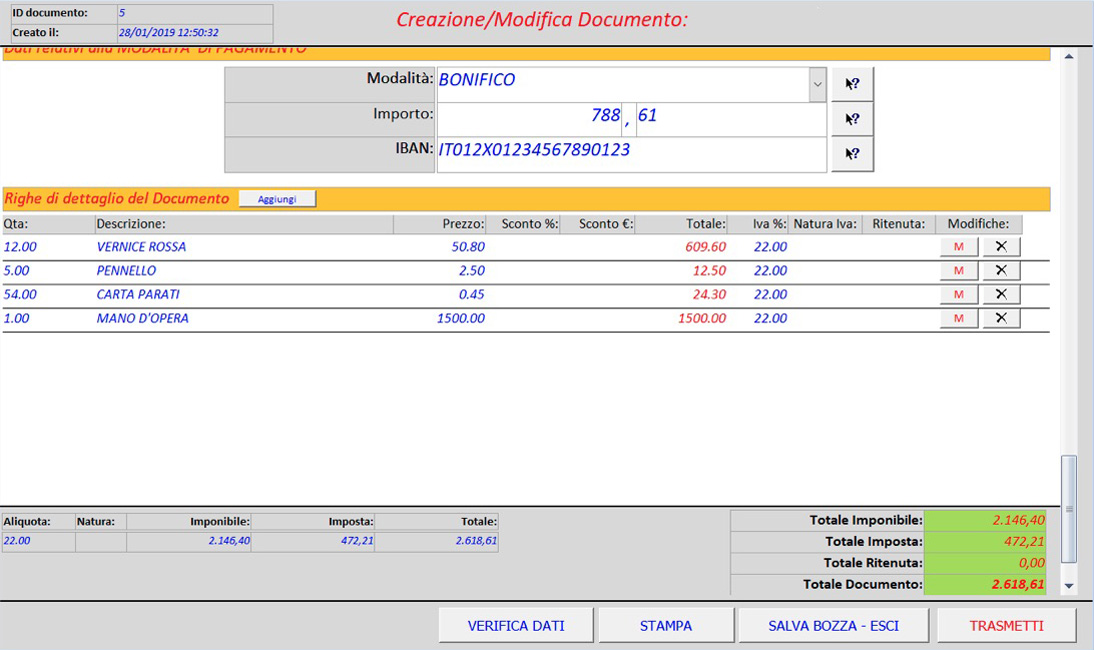
Task: Click the Totale Imposta value 472,21
Action: tap(985, 542)
